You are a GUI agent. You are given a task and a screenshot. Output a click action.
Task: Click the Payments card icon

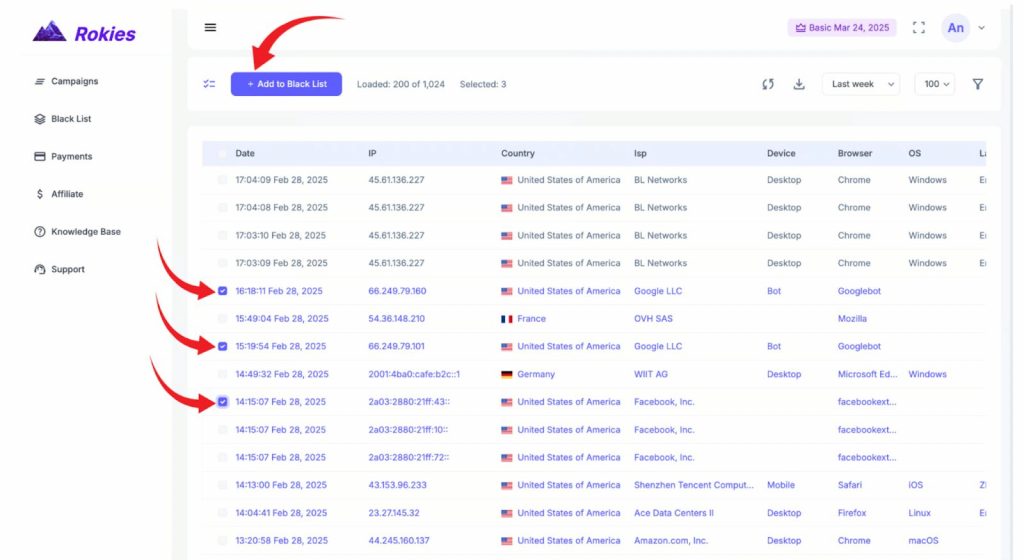point(40,157)
